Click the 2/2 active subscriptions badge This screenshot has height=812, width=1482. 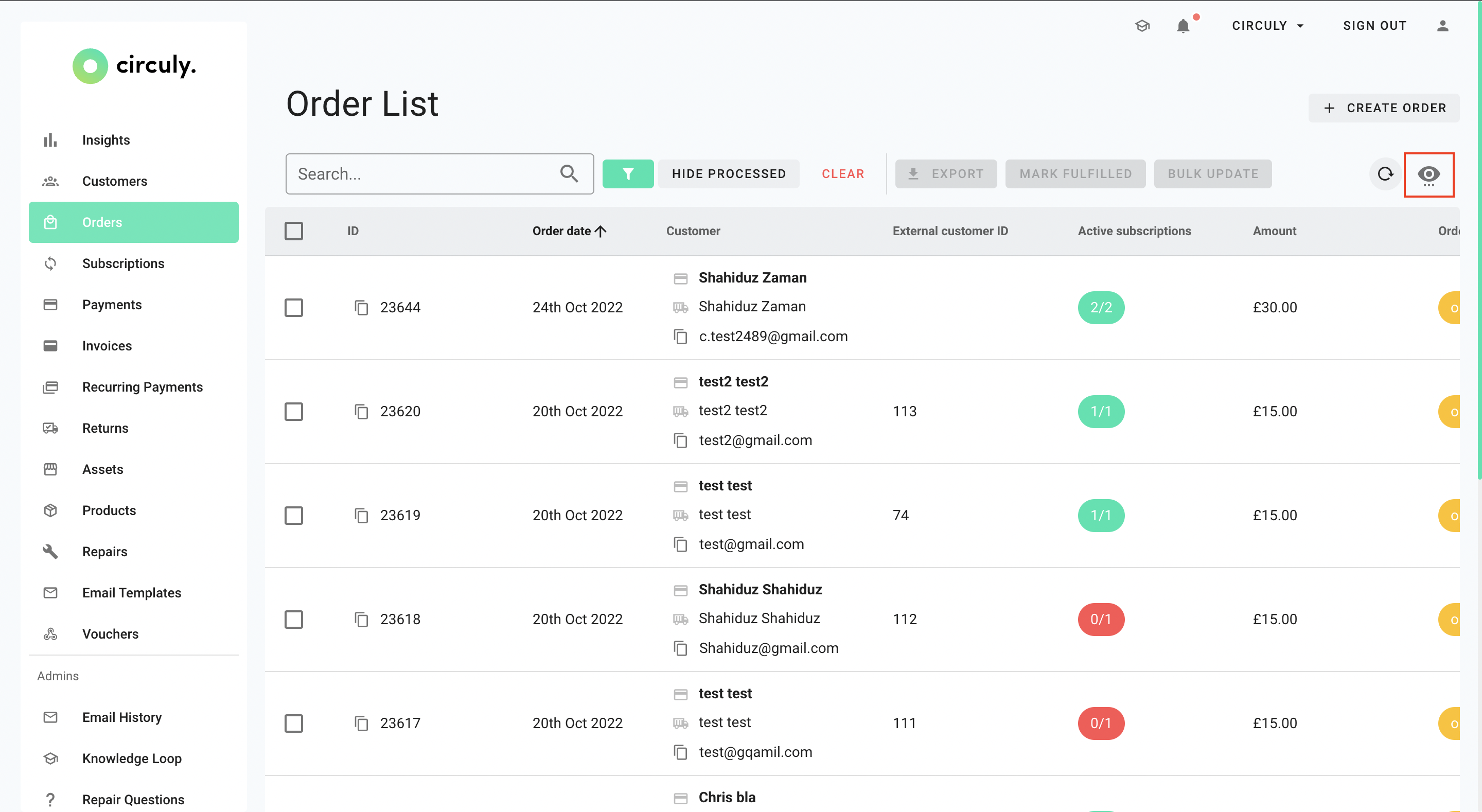pyautogui.click(x=1101, y=308)
